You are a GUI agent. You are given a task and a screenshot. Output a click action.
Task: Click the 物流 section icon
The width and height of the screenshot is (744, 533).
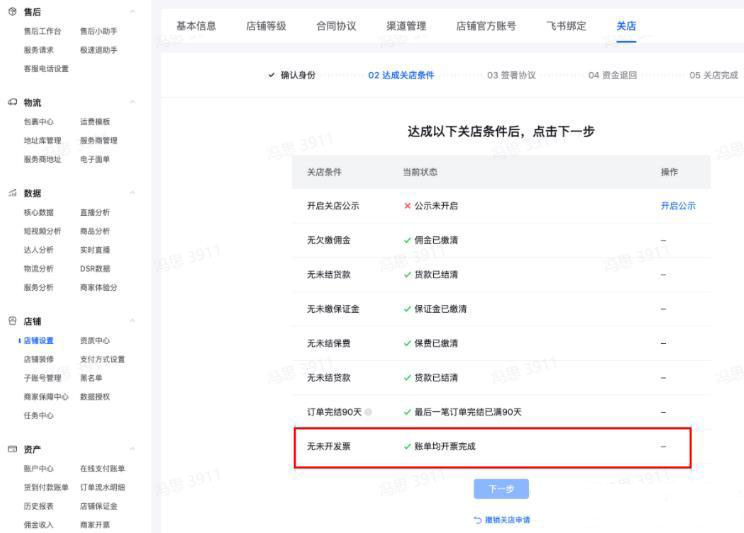point(13,102)
